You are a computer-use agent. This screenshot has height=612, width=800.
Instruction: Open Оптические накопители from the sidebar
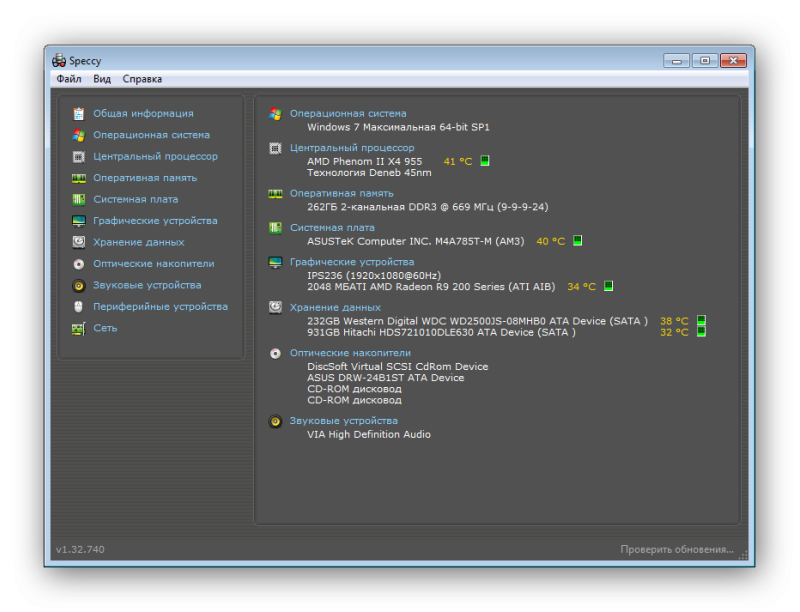(154, 263)
